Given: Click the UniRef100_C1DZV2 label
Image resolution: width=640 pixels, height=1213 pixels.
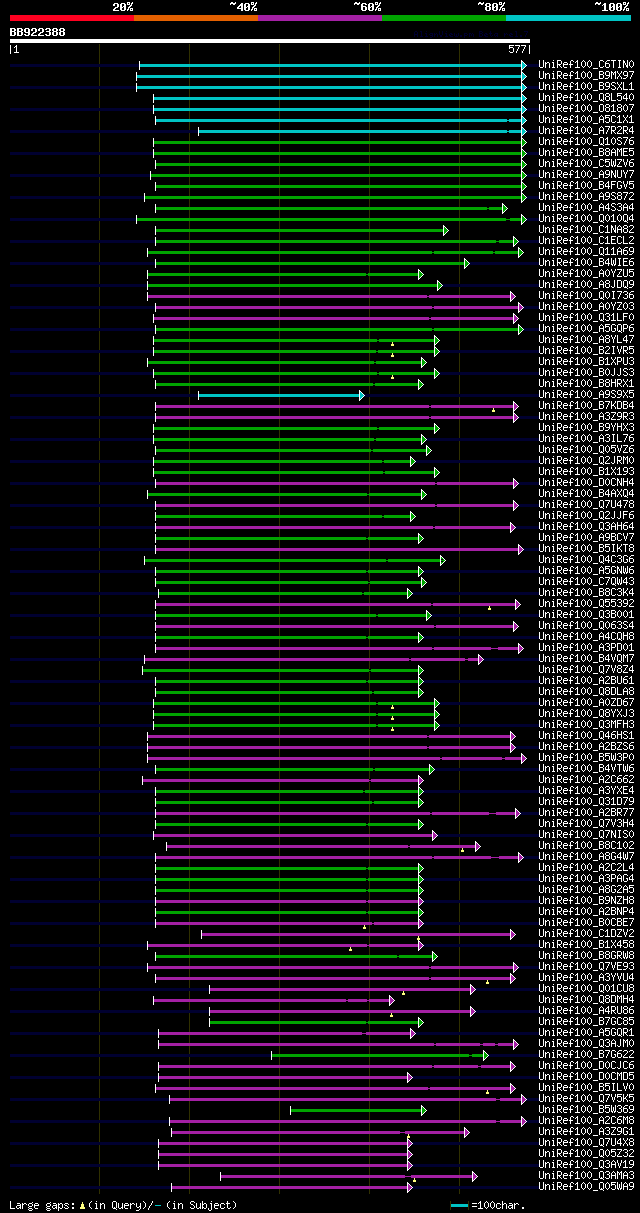Looking at the screenshot, I should 586,934.
